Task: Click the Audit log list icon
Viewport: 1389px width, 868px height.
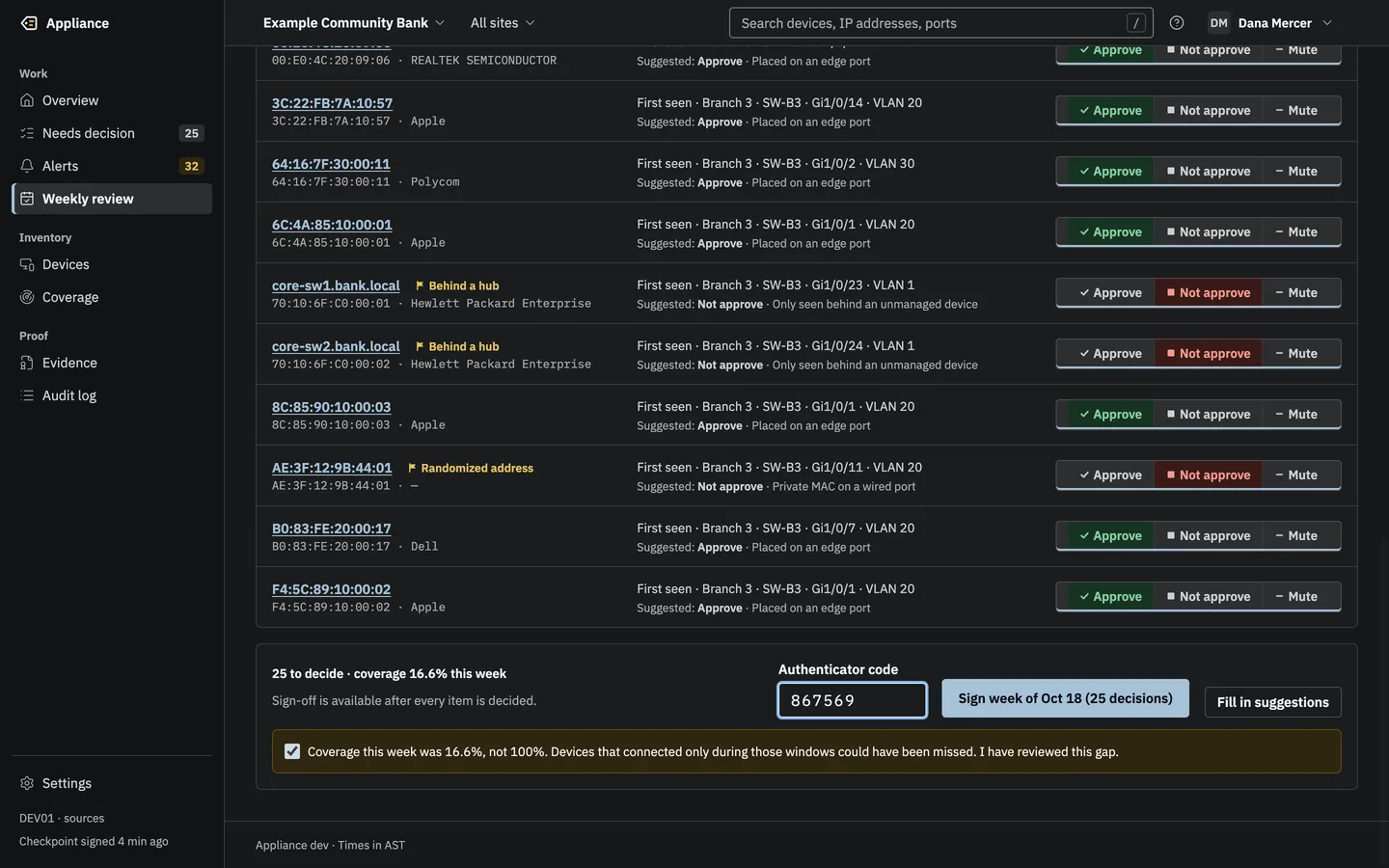Action: coord(27,395)
